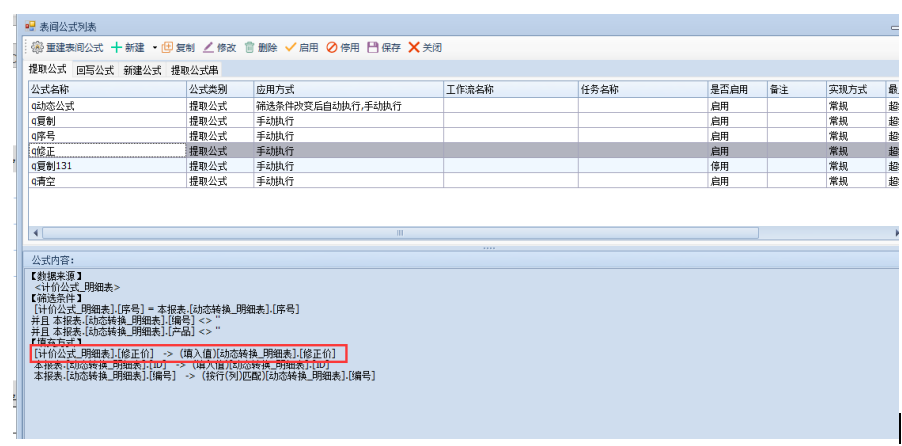
Task: Click the left arrow of horizontal scrollbar
Action: click(36, 233)
